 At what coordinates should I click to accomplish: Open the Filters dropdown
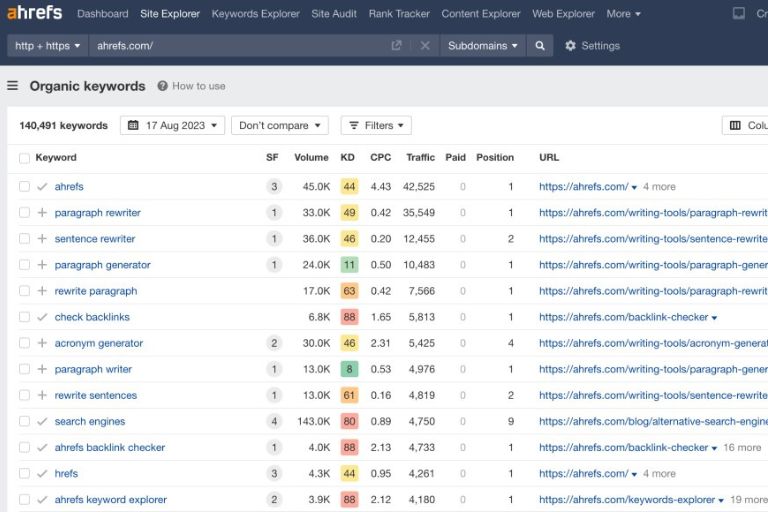376,125
